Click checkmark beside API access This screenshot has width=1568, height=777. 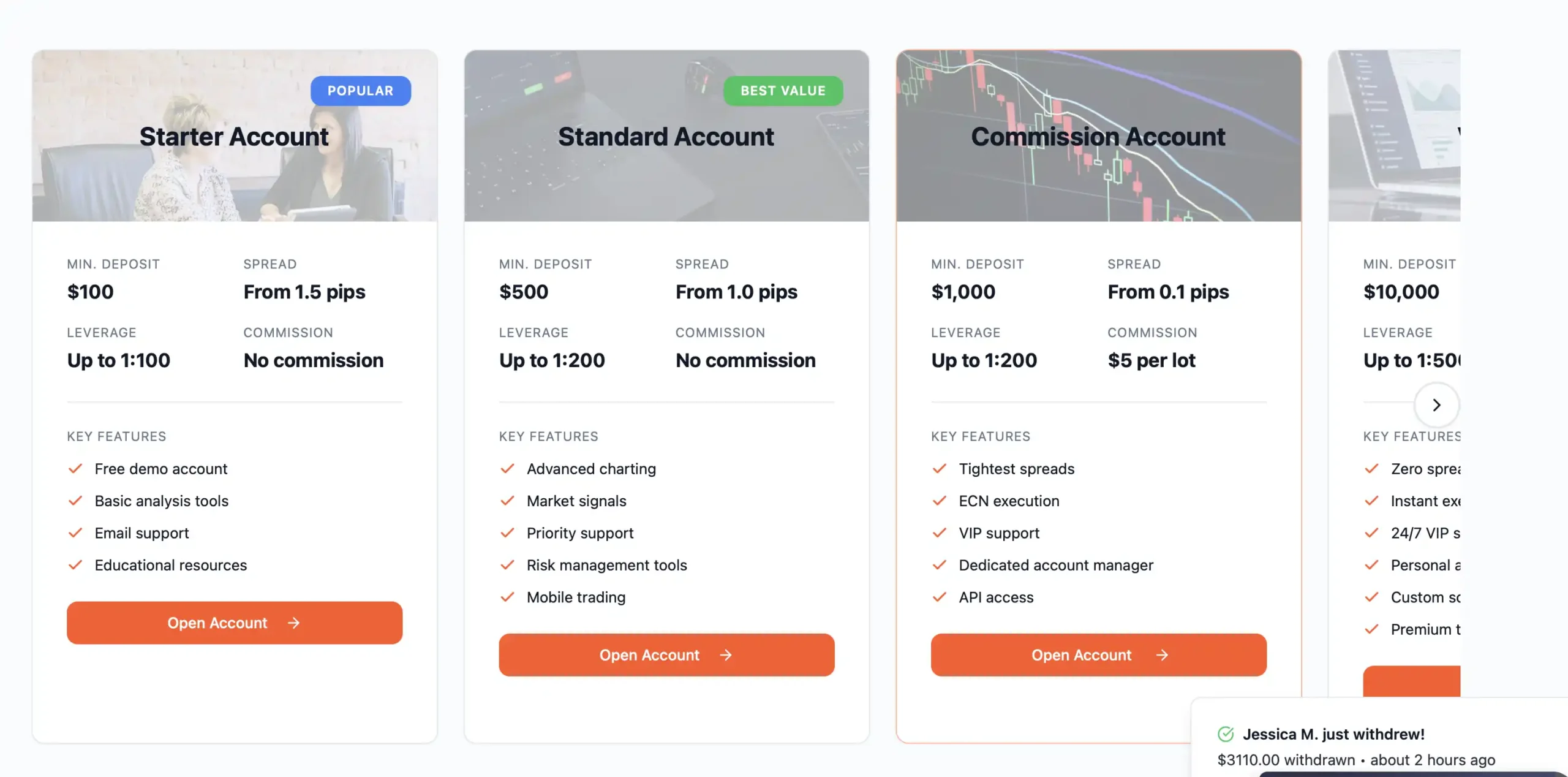[939, 597]
